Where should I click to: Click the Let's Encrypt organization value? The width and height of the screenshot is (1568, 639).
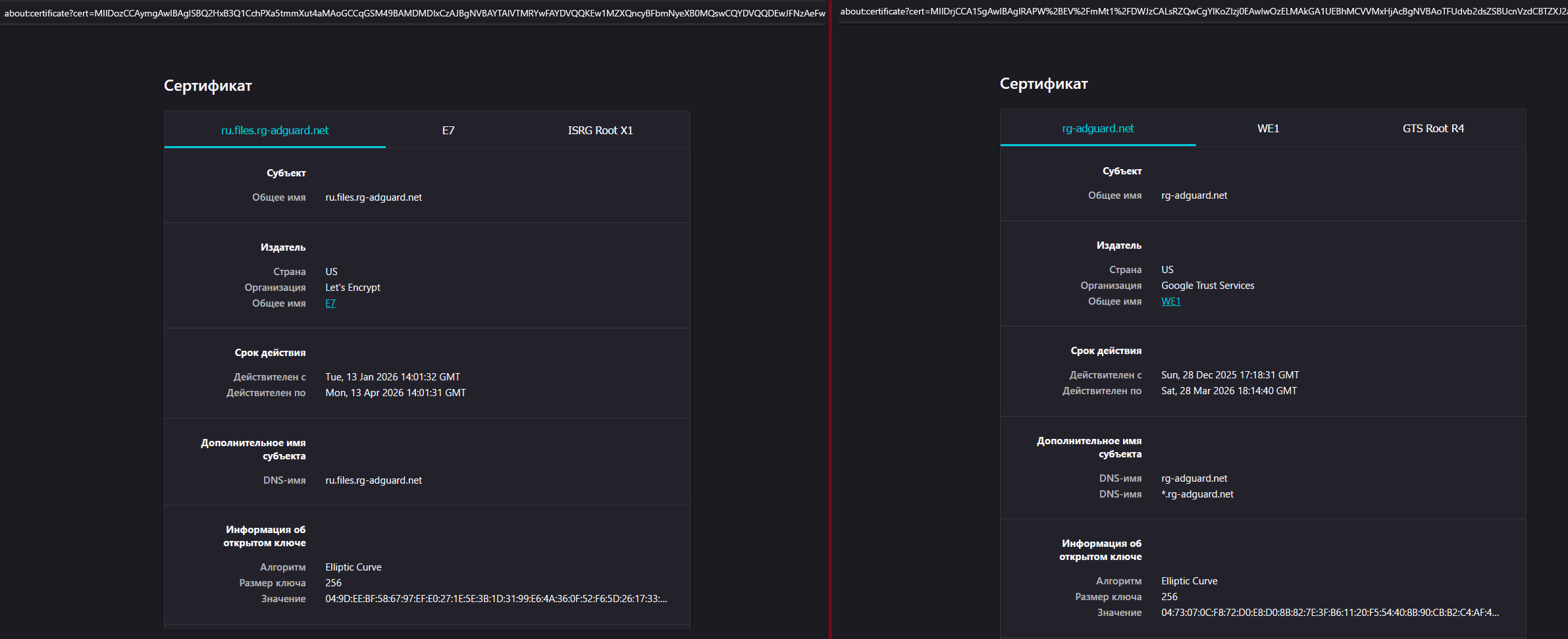[x=353, y=288]
